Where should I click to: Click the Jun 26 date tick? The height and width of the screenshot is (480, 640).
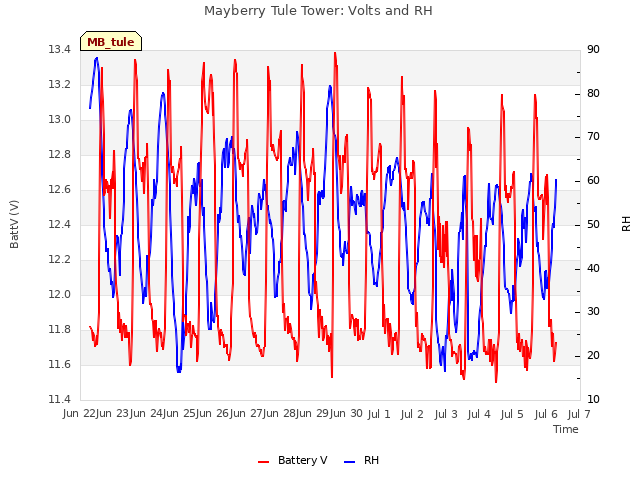[x=212, y=414]
